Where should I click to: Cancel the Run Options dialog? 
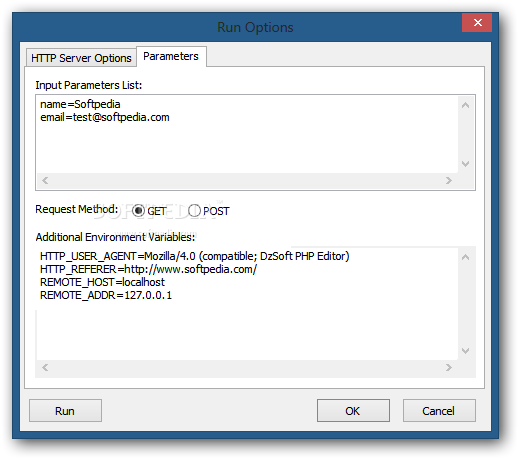[x=439, y=411]
